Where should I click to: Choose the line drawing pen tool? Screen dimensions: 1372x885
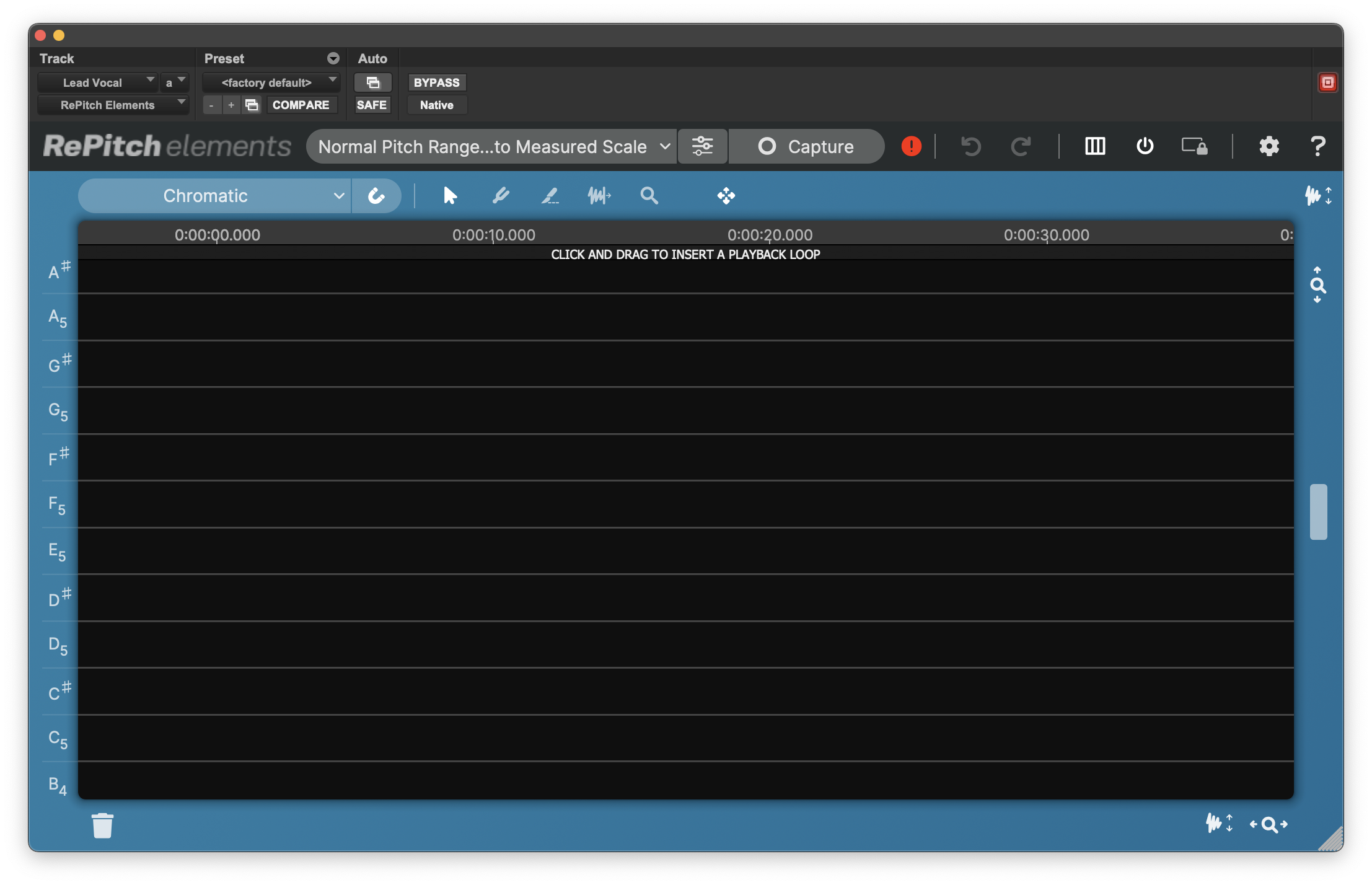(x=550, y=196)
